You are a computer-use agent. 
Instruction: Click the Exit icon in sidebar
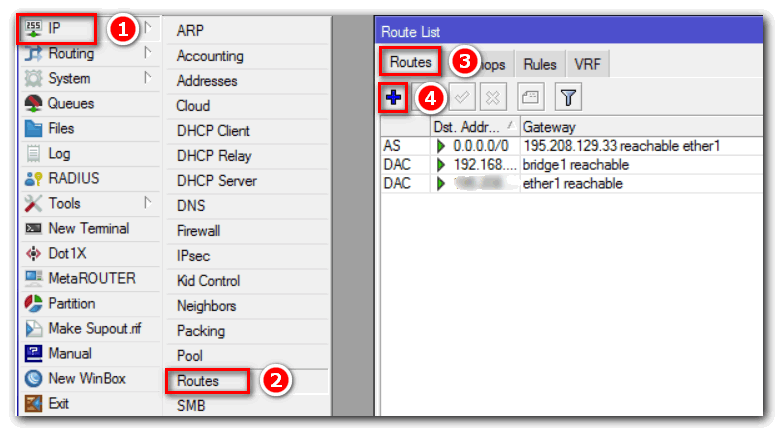click(34, 404)
